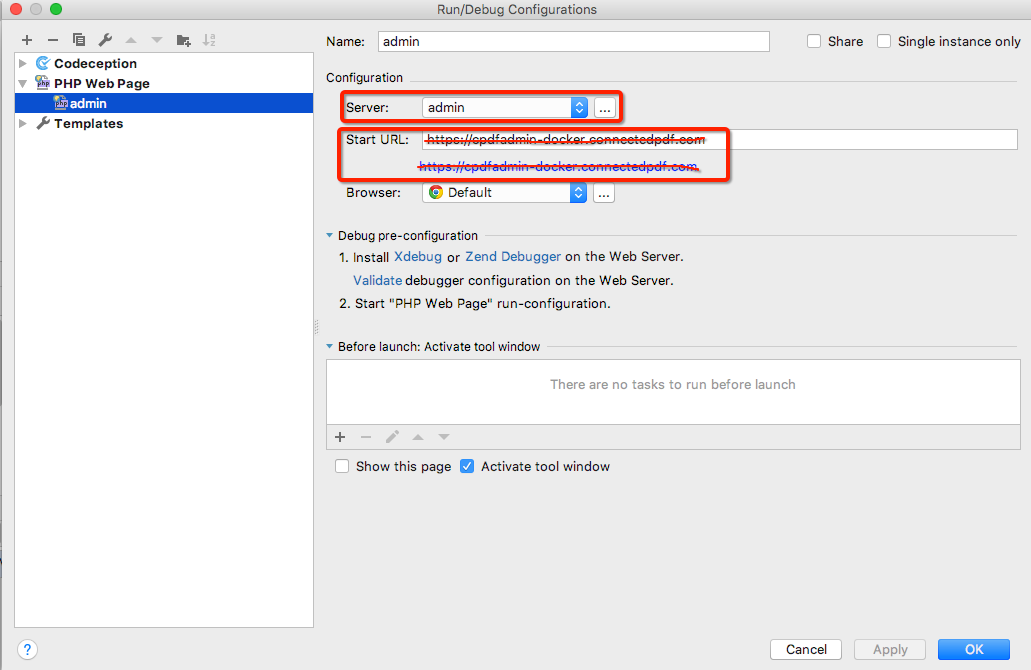Image resolution: width=1031 pixels, height=670 pixels.
Task: Move before-launch task down
Action: click(x=444, y=437)
